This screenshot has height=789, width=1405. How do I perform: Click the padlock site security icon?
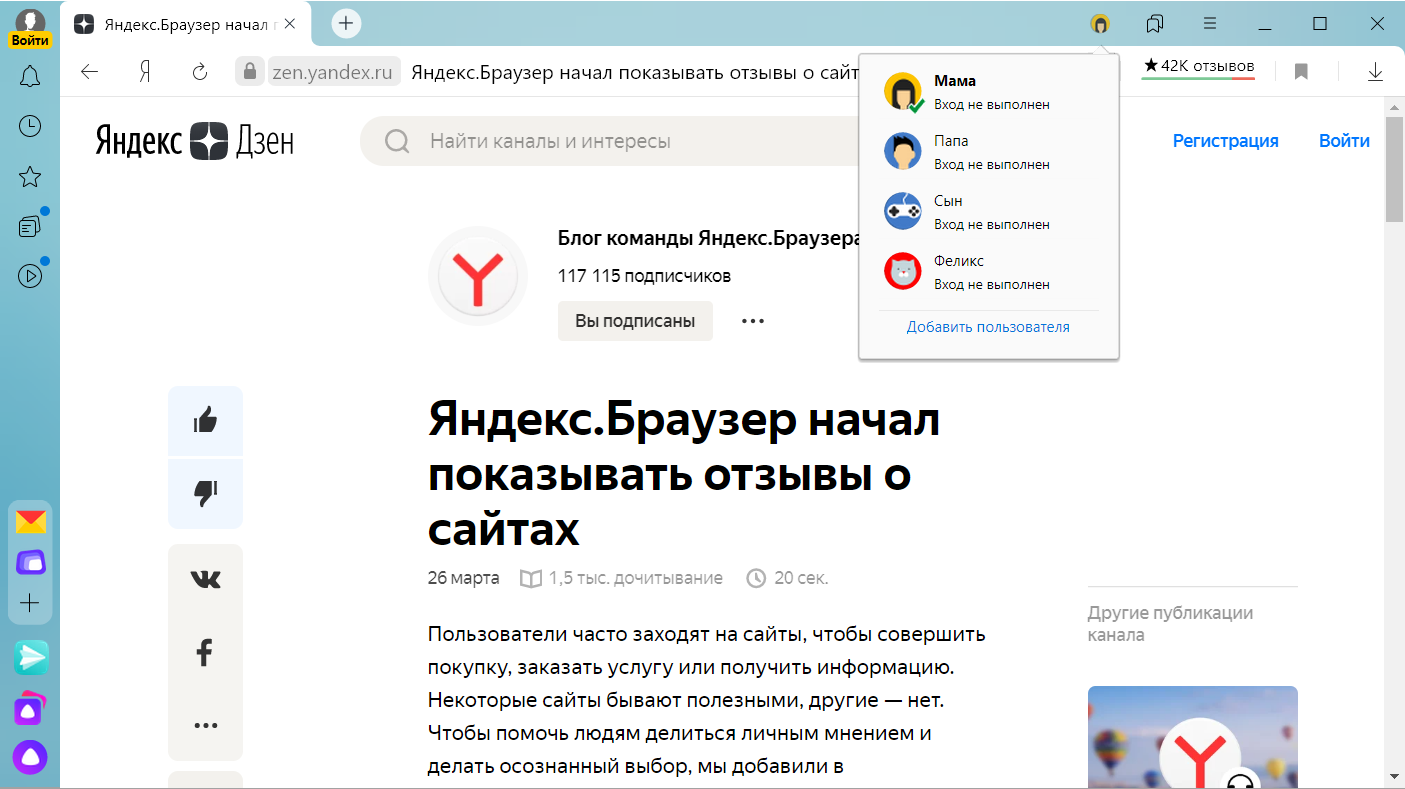click(x=248, y=71)
